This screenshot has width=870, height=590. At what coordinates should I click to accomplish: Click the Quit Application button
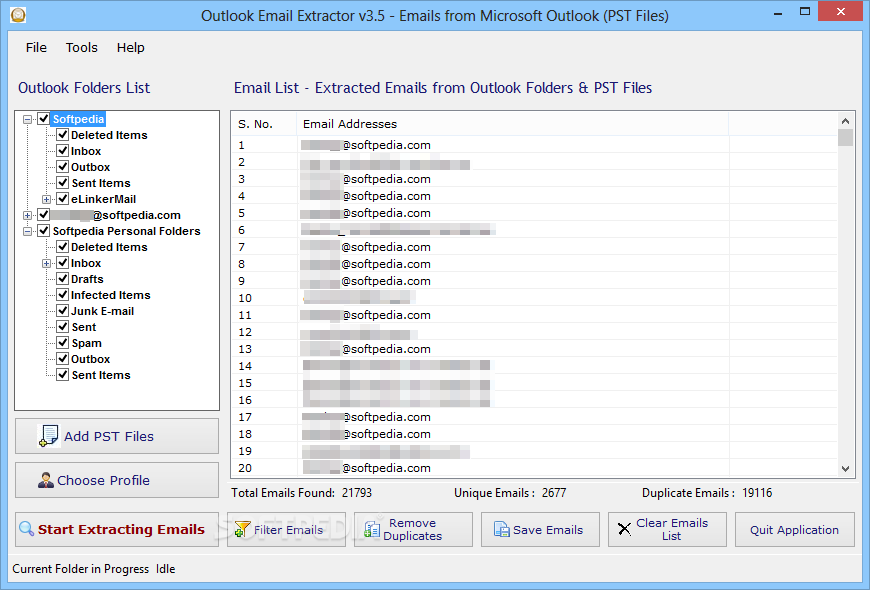pyautogui.click(x=795, y=530)
